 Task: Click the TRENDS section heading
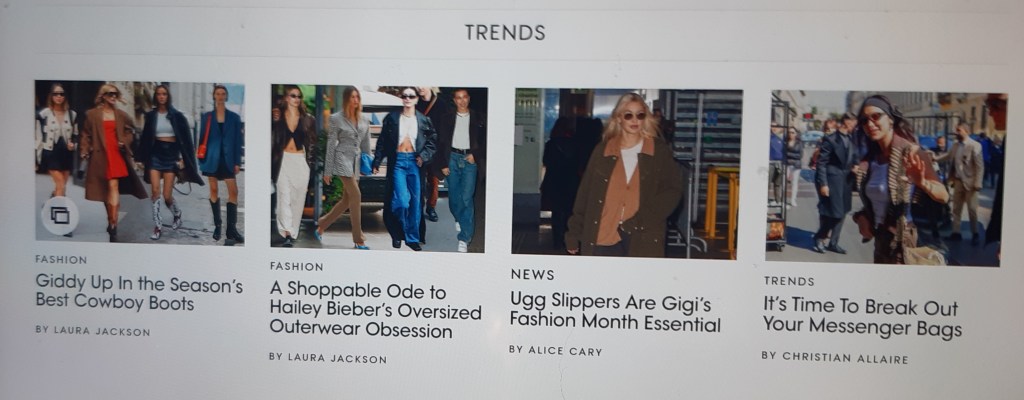pyautogui.click(x=505, y=32)
